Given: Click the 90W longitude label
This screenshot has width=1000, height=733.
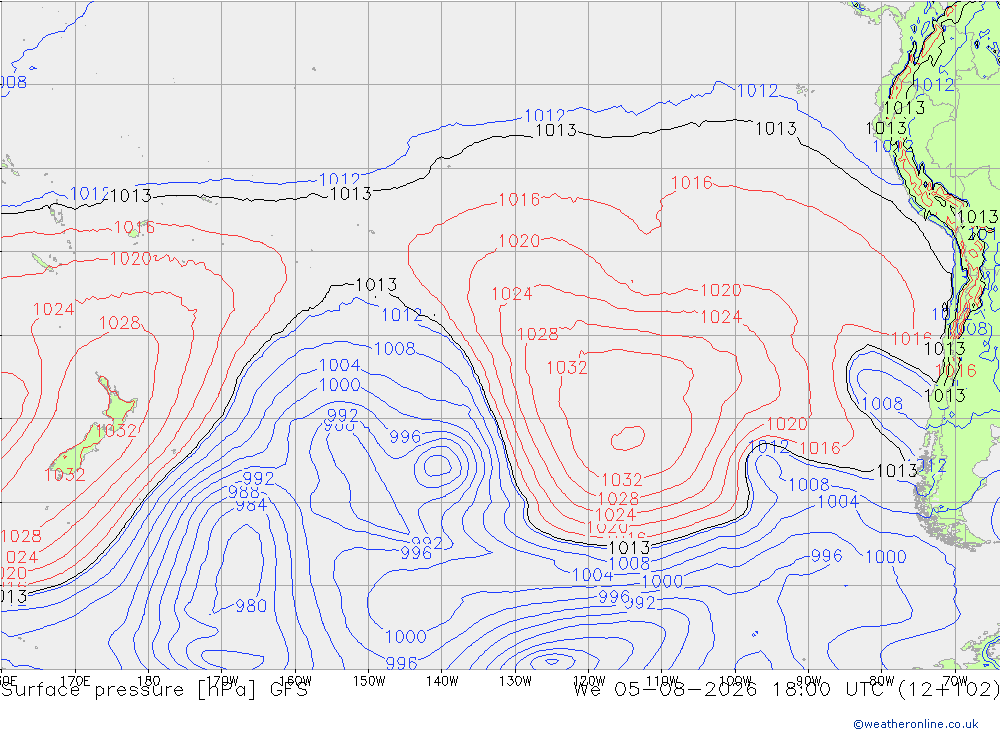Looking at the screenshot, I should (809, 681).
